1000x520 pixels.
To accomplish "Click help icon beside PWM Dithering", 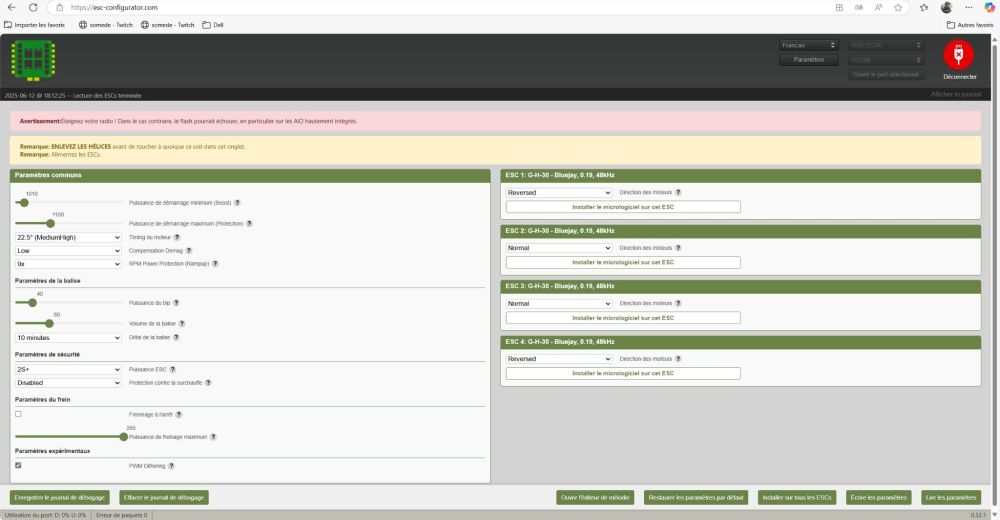I will tap(171, 466).
